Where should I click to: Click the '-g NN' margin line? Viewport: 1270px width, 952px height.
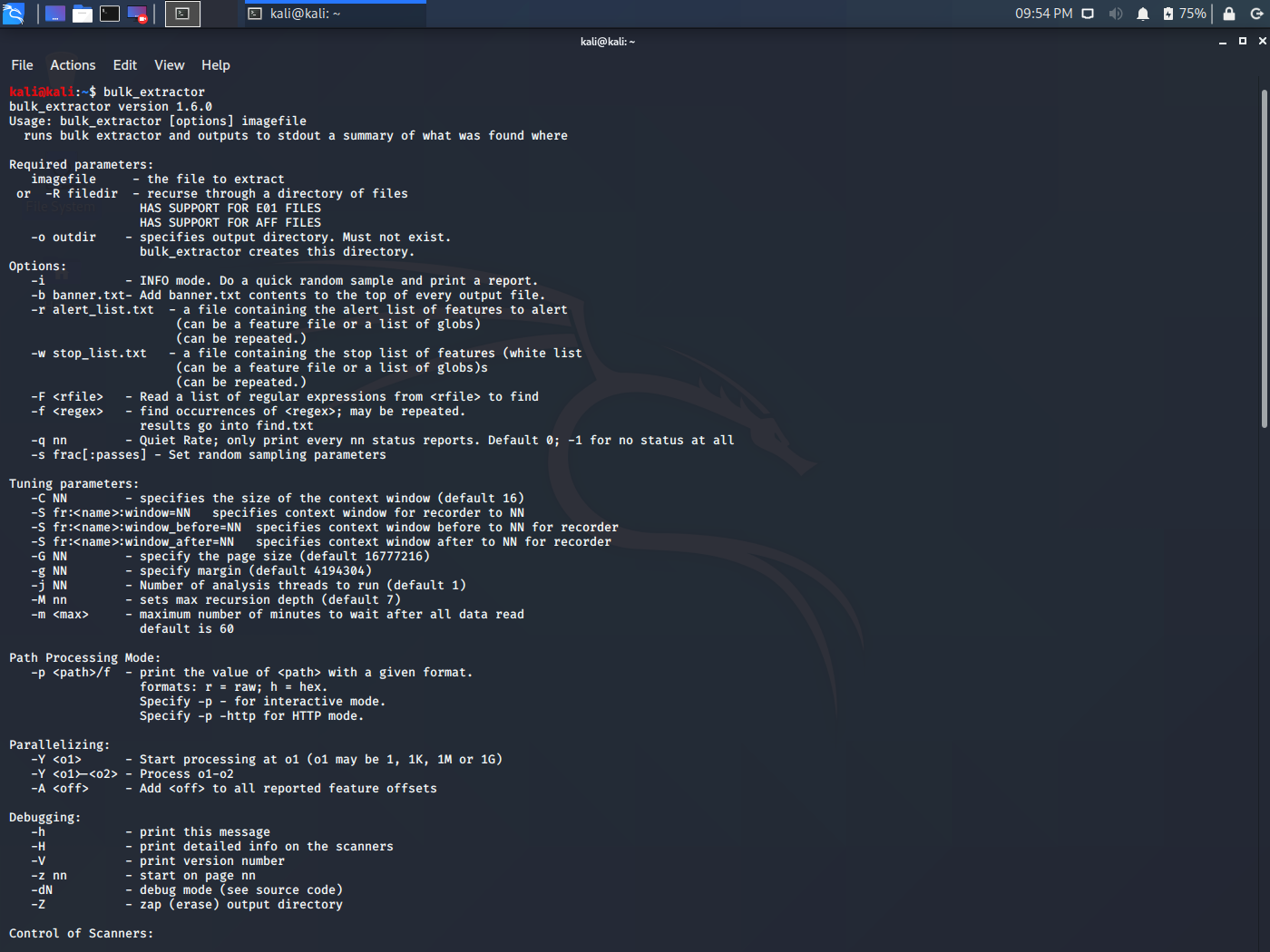tap(201, 570)
